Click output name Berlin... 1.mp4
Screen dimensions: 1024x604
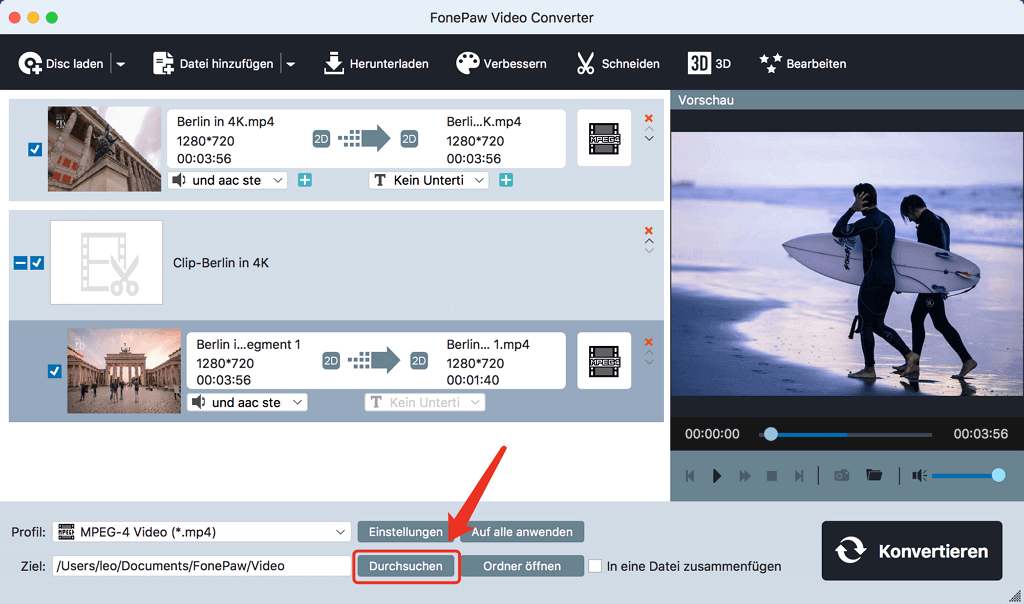(x=488, y=344)
